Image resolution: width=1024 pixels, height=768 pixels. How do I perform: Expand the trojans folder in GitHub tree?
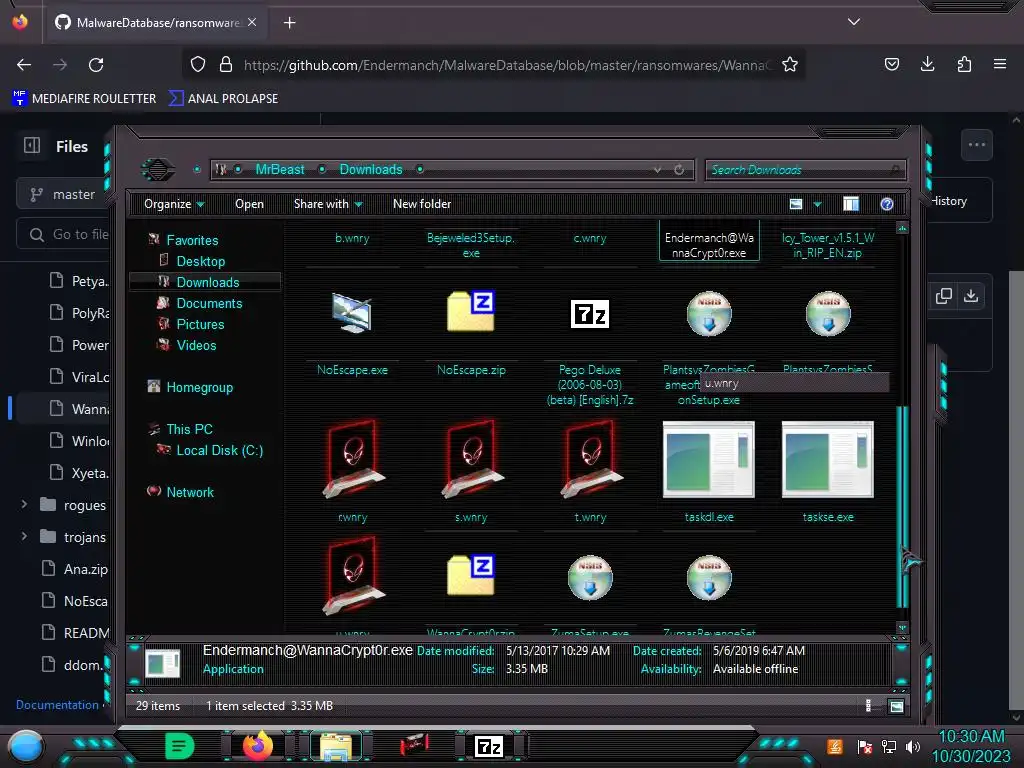24,536
